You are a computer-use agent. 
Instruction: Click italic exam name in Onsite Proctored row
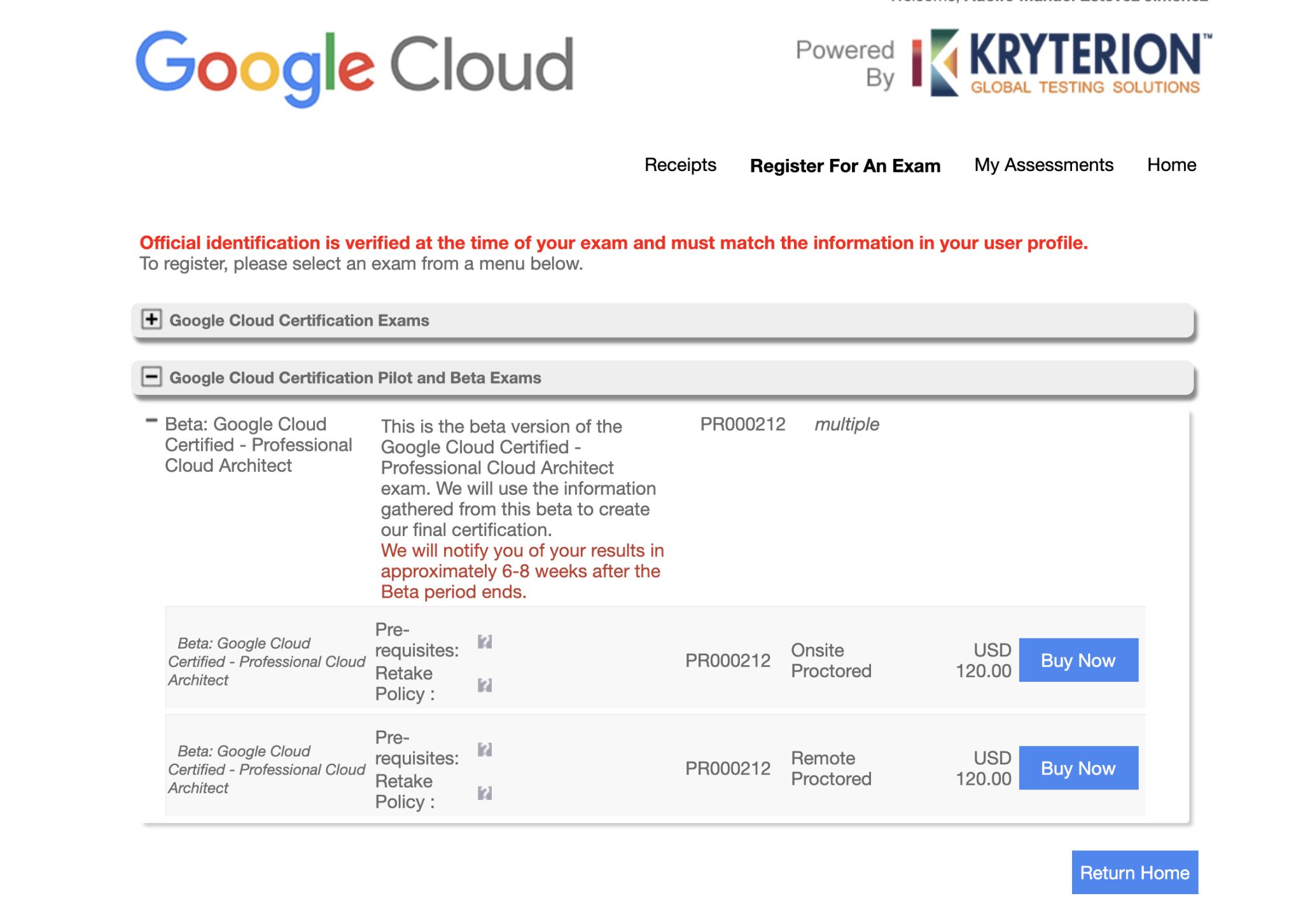click(x=267, y=661)
